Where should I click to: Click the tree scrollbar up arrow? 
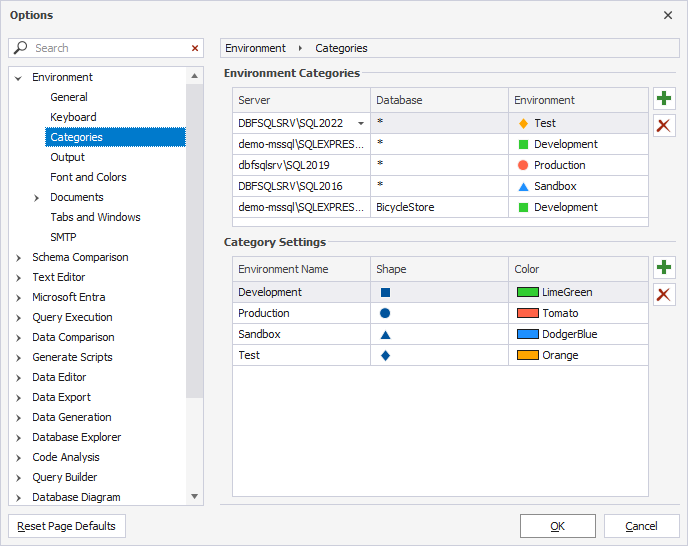[194, 76]
